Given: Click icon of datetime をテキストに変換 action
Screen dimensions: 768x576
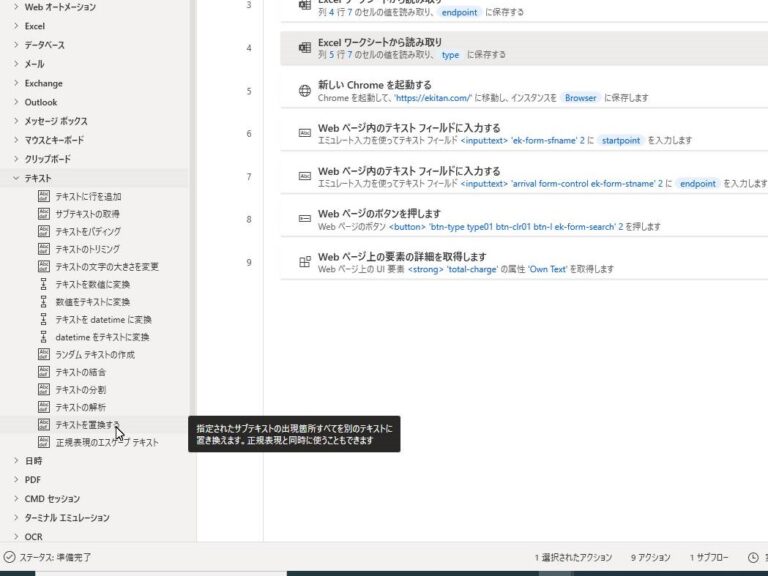Looking at the screenshot, I should click(x=44, y=337).
